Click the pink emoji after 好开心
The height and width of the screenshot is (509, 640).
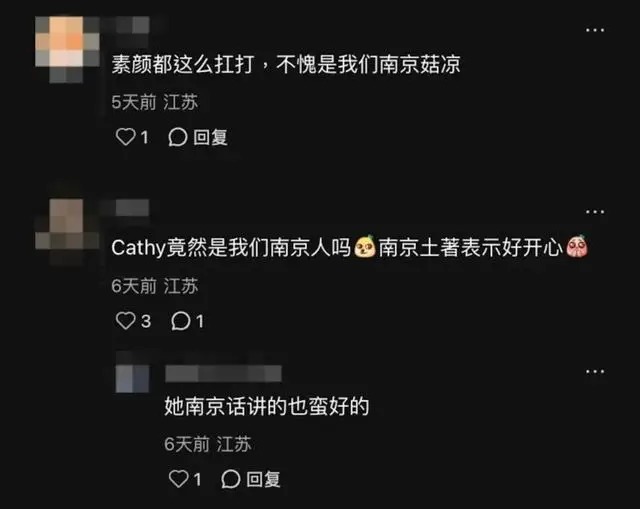click(576, 247)
